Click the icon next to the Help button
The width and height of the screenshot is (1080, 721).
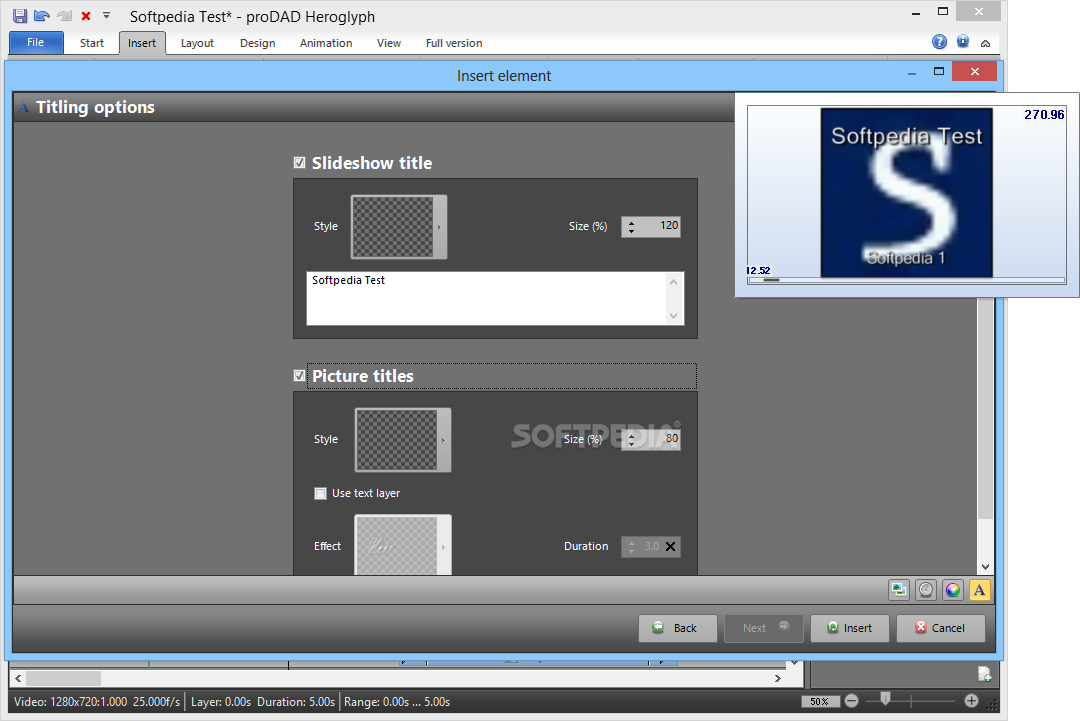tap(963, 41)
